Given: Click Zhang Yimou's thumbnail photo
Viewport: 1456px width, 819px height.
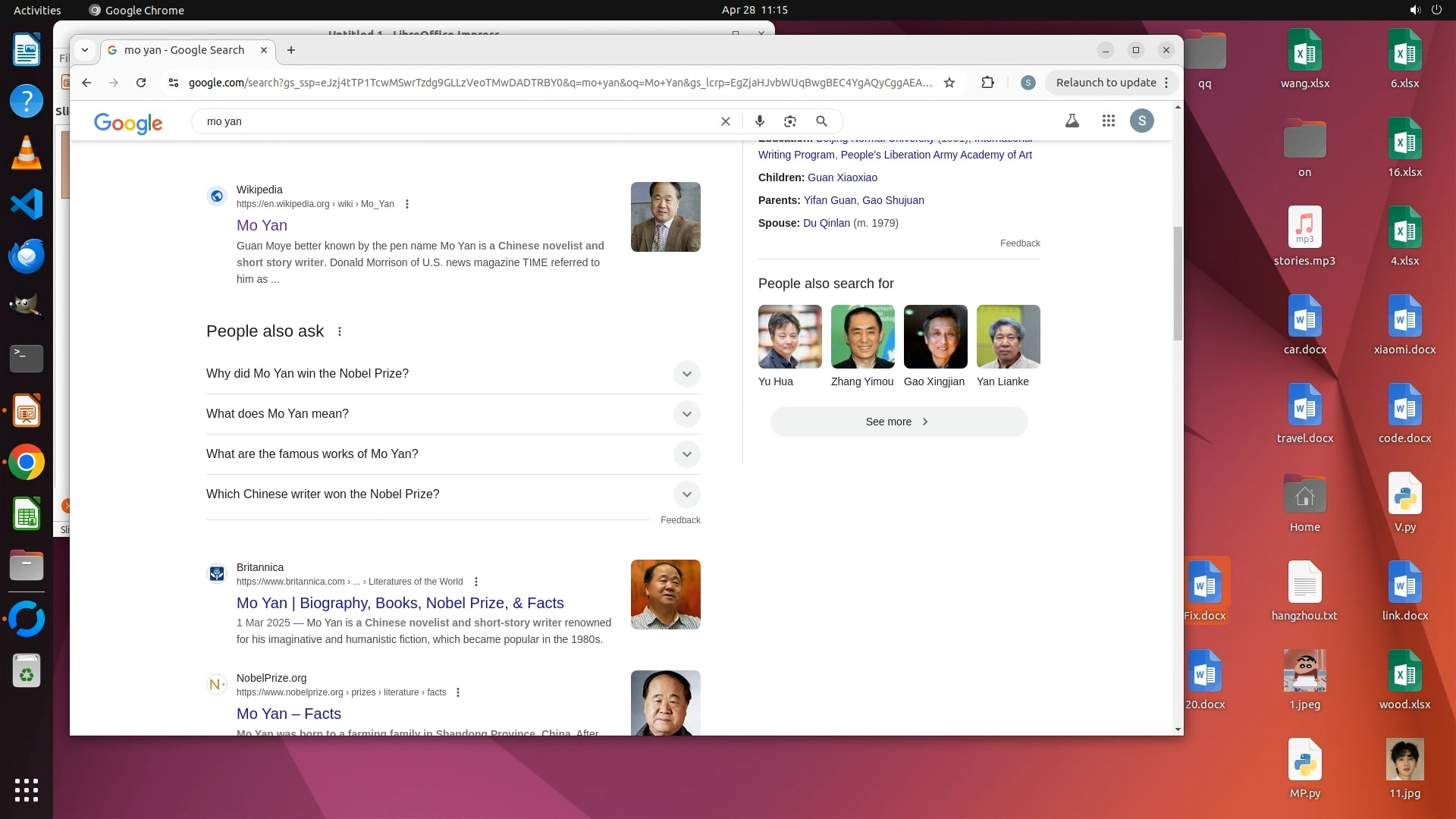Looking at the screenshot, I should click(862, 337).
